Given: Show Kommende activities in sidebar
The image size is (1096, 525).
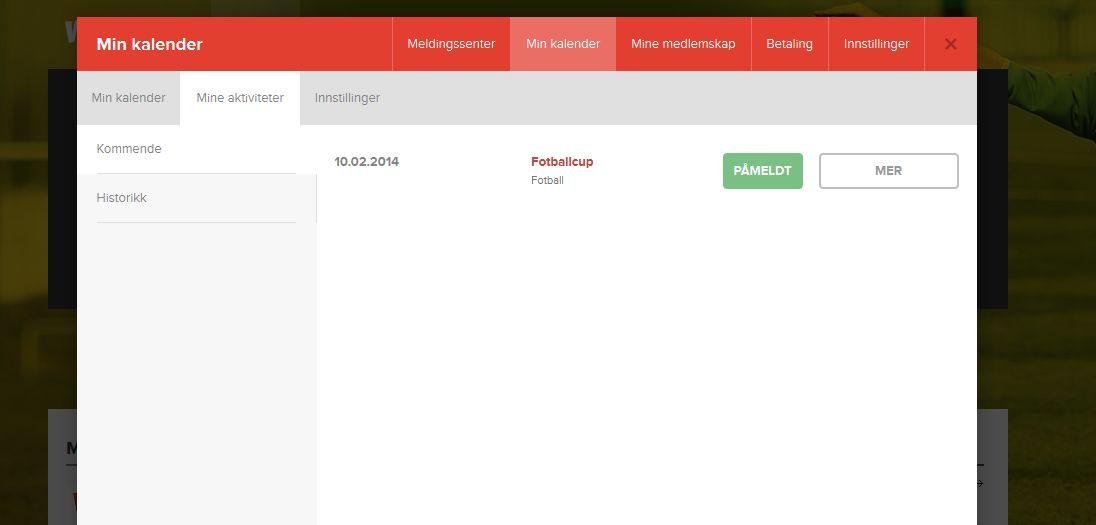Looking at the screenshot, I should 196,149.
